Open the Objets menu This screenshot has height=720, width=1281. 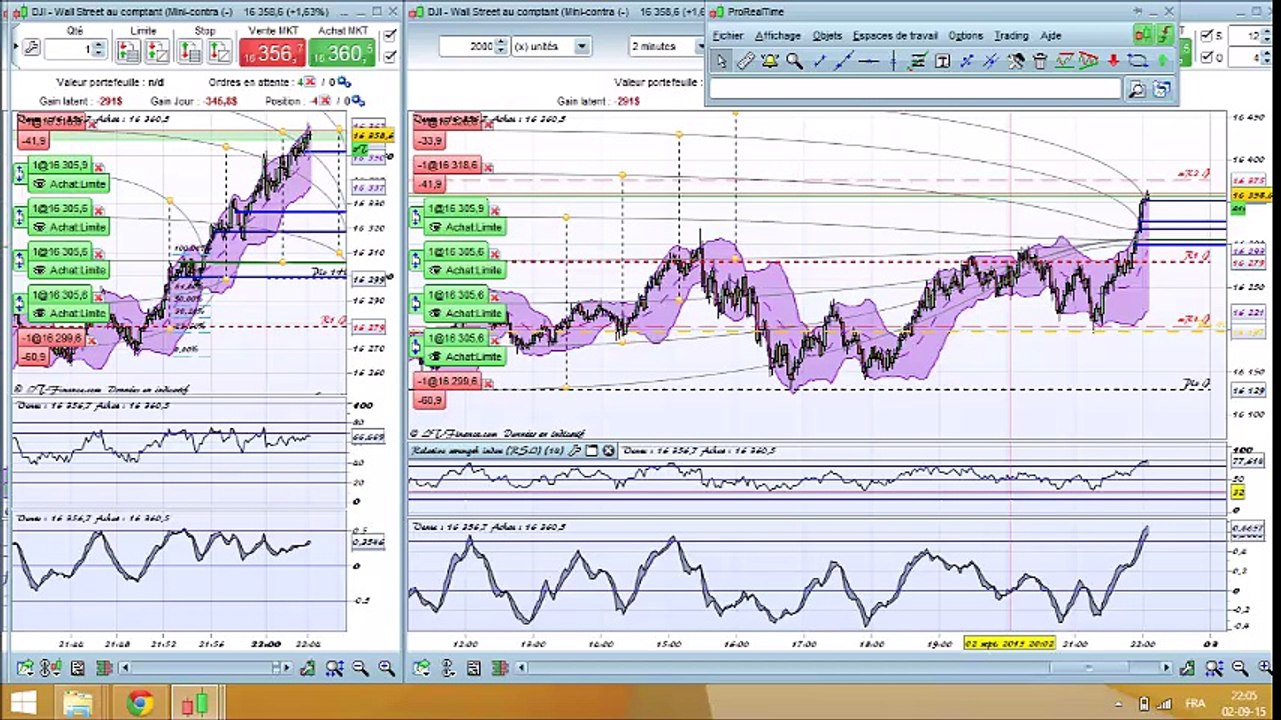point(827,35)
